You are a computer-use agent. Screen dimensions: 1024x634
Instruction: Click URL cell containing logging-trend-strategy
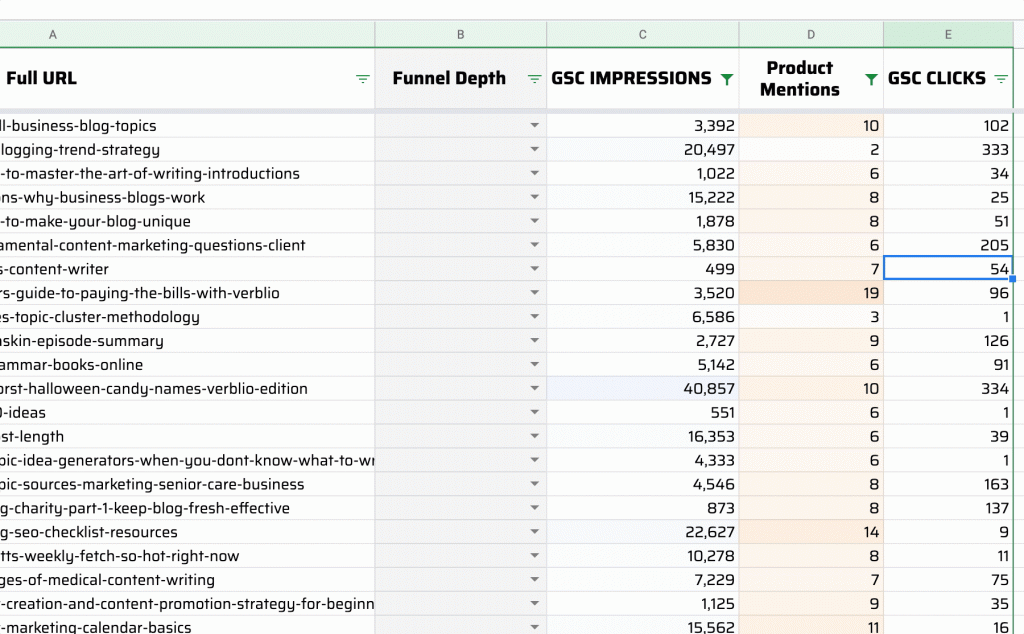point(187,150)
